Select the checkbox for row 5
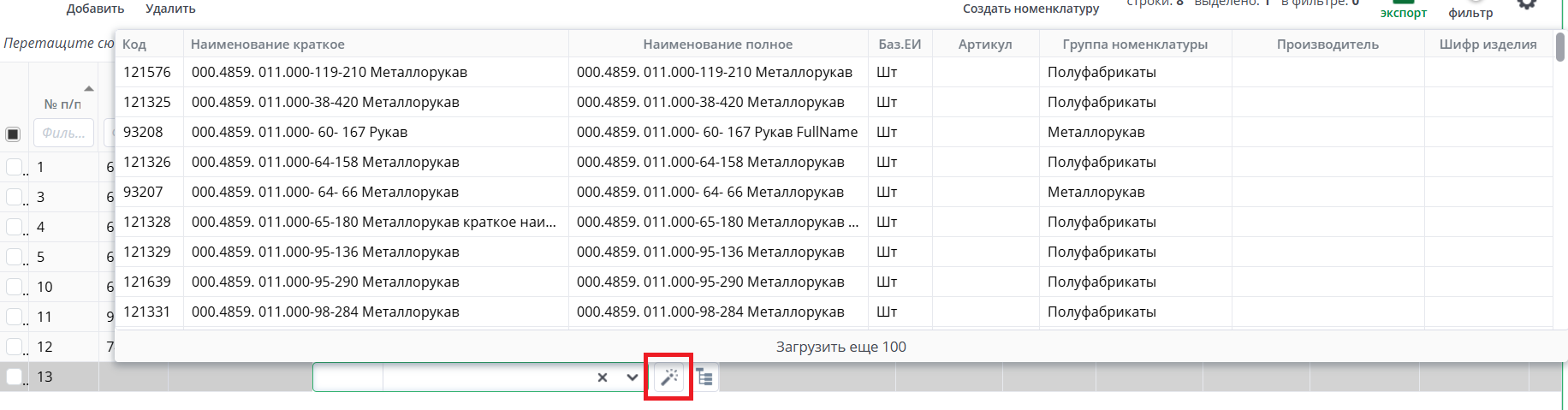Image resolution: width=1568 pixels, height=410 pixels. 14,257
